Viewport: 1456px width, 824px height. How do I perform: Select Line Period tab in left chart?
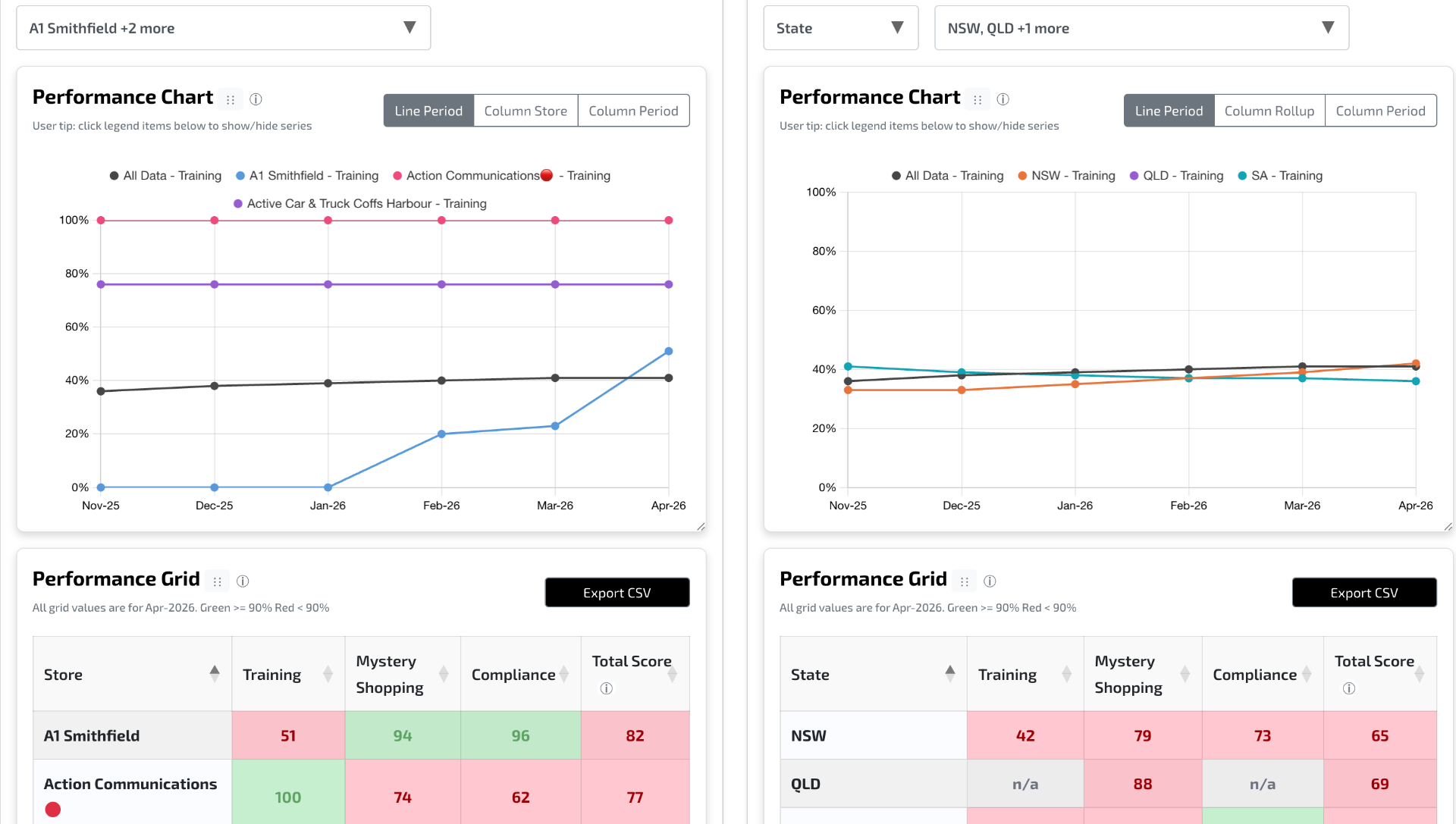tap(428, 111)
